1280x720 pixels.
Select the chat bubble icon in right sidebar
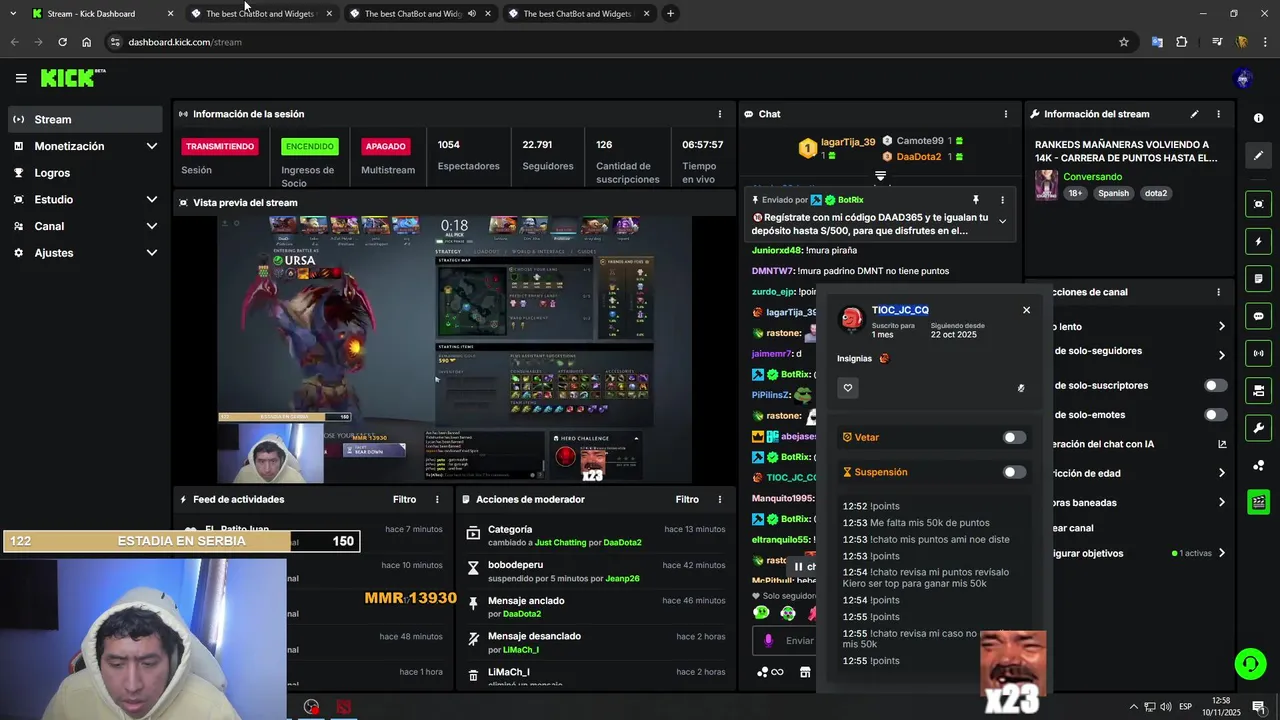click(1258, 316)
